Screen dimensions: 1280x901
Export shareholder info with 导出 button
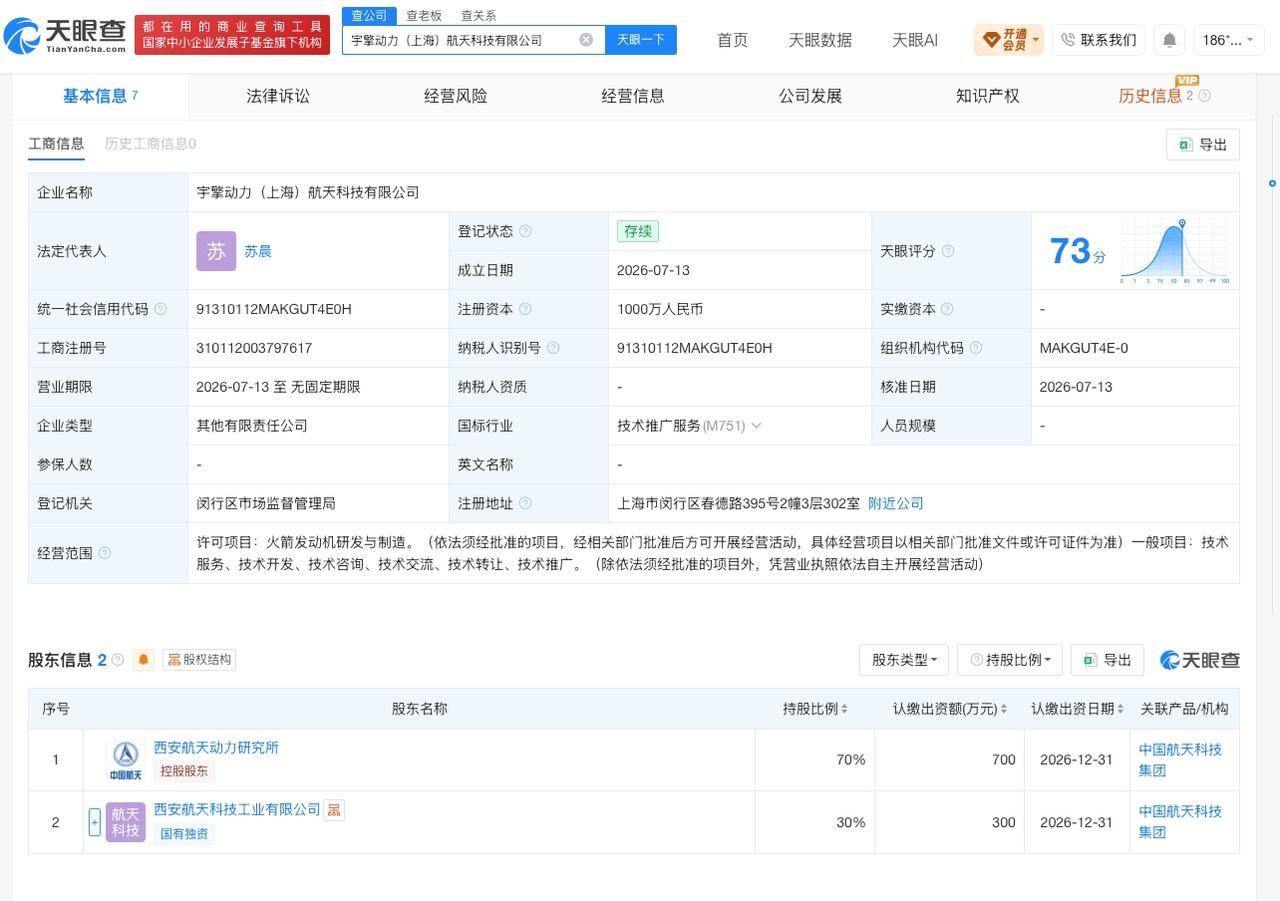pos(1107,660)
